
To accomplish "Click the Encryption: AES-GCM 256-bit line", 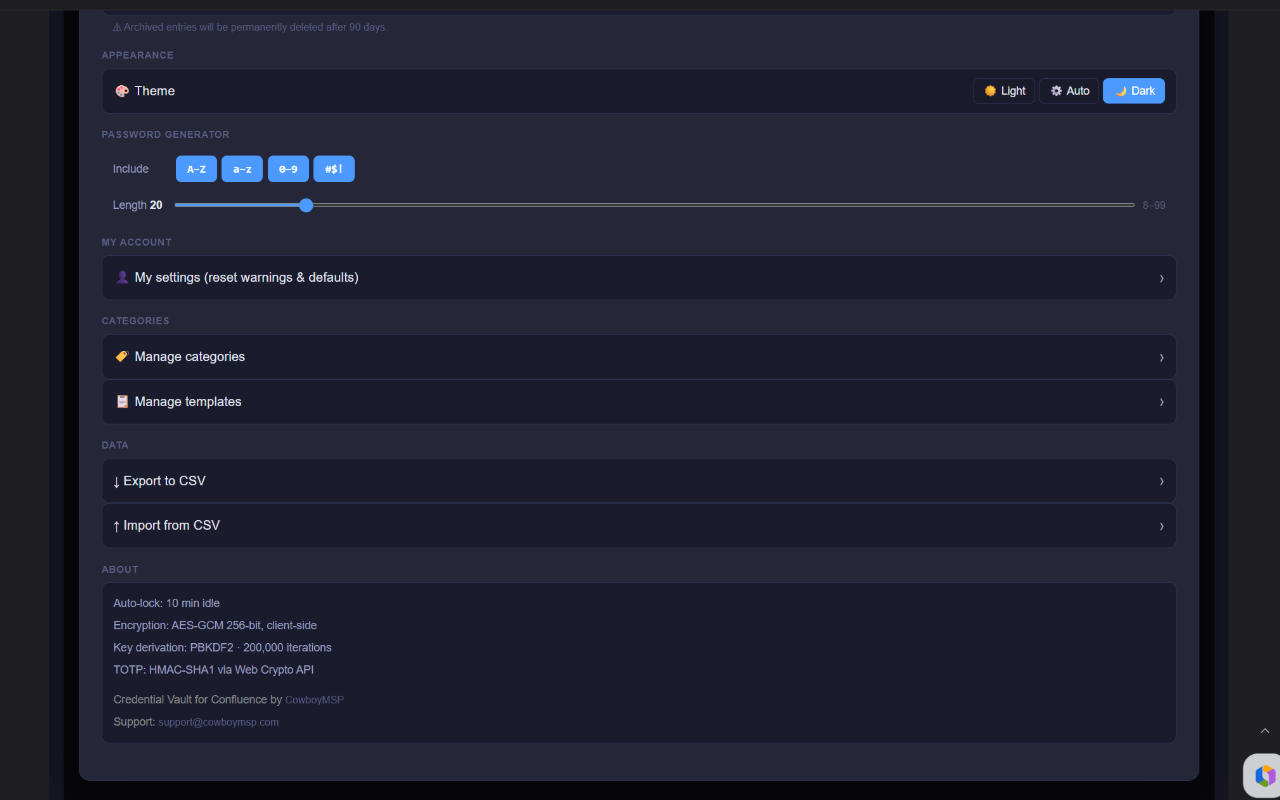I will pyautogui.click(x=215, y=625).
